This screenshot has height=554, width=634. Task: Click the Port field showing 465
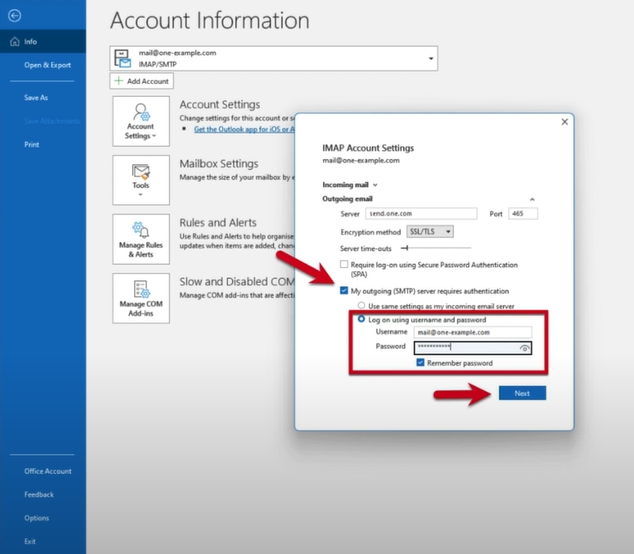pos(523,214)
